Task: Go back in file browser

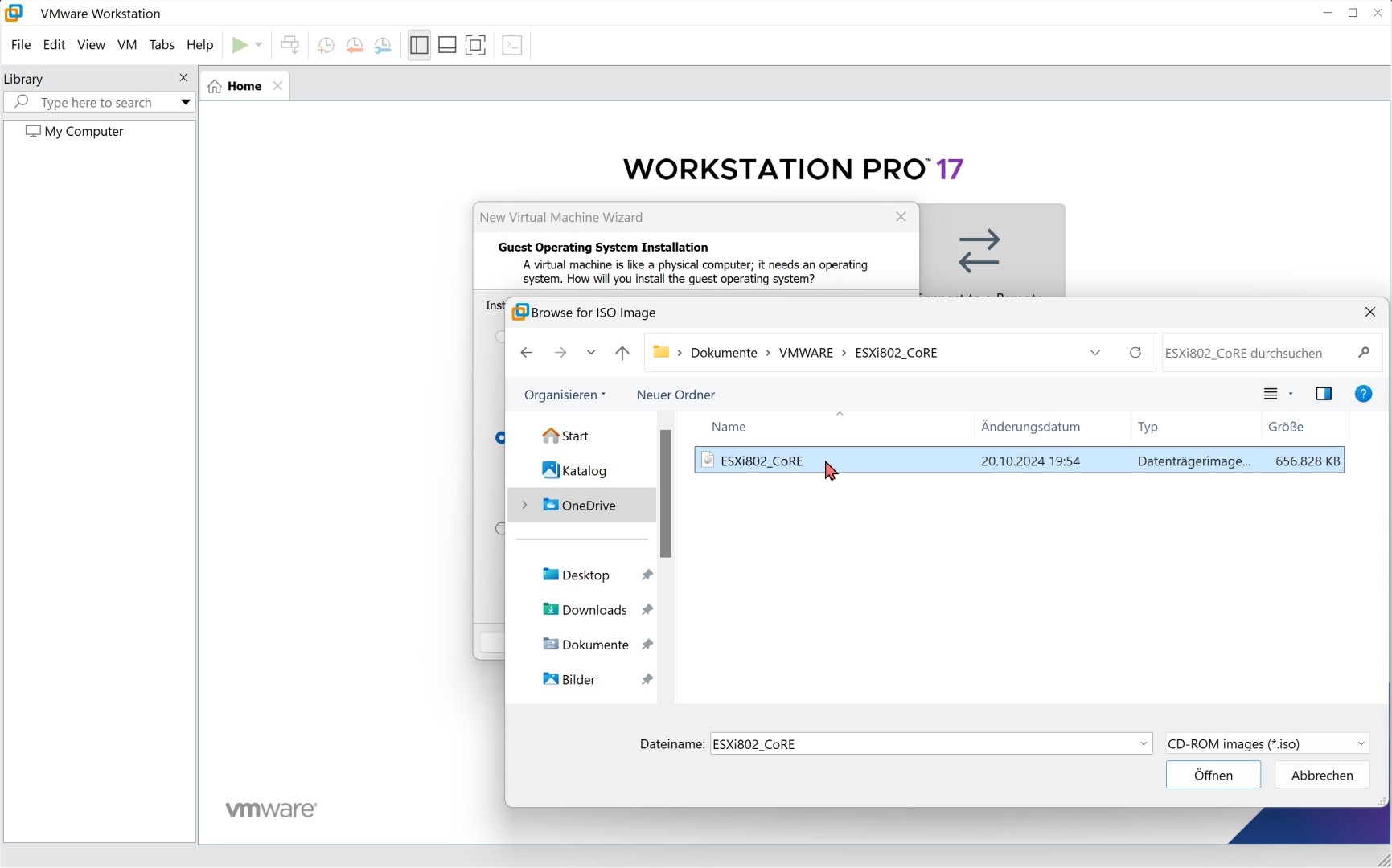Action: pyautogui.click(x=526, y=353)
